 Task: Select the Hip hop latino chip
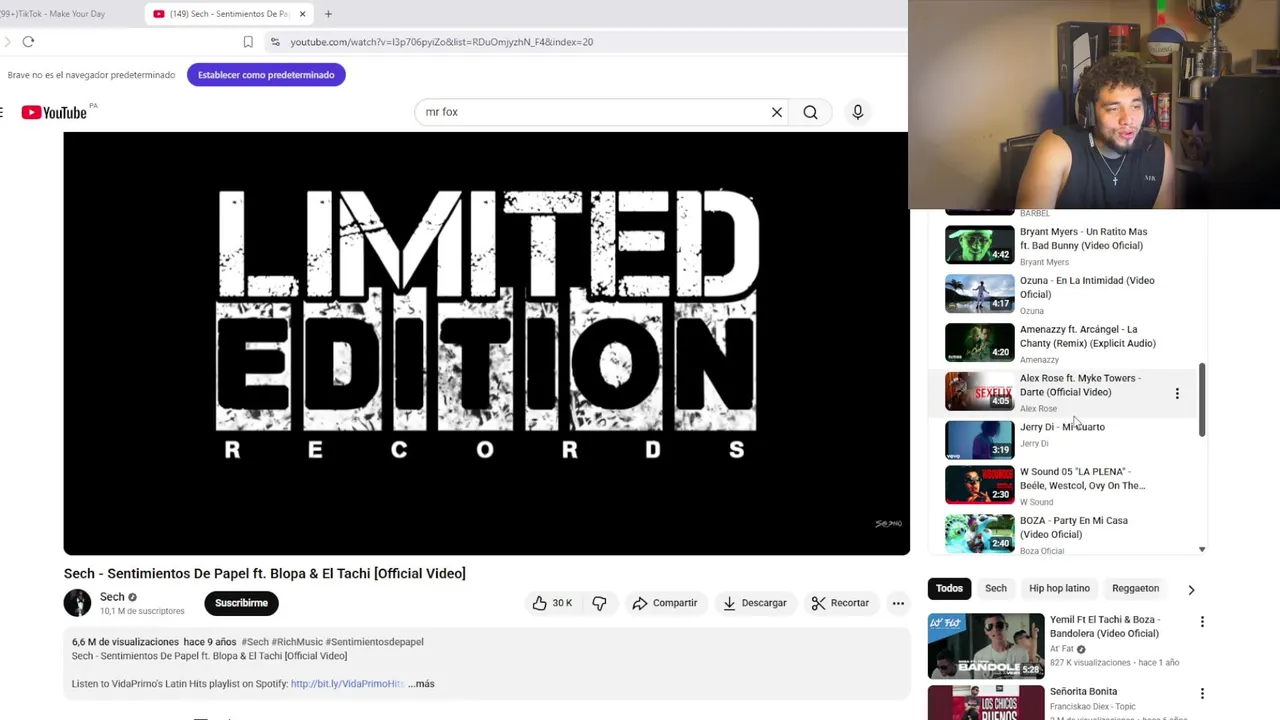pos(1059,589)
